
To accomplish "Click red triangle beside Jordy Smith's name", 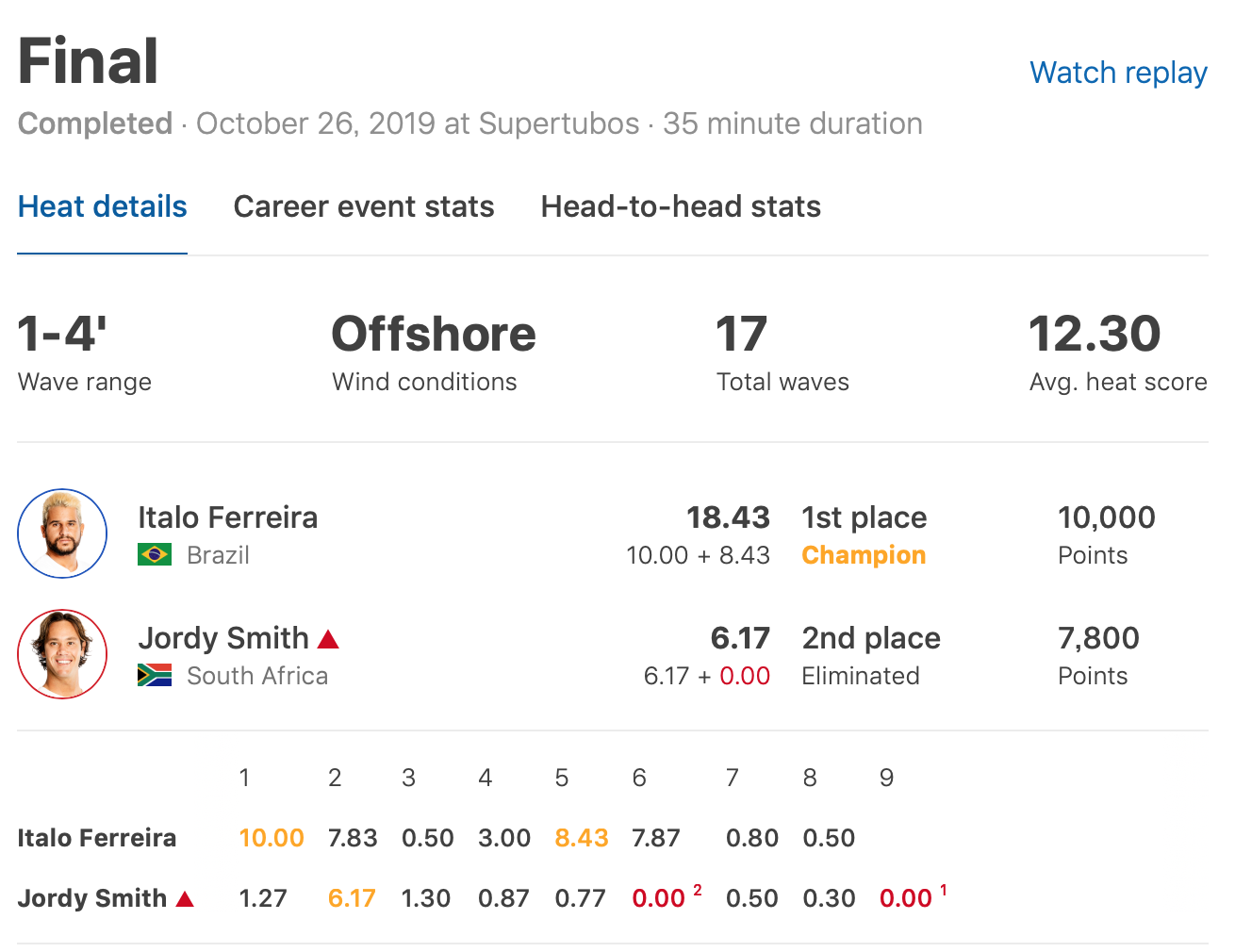I will (x=328, y=639).
